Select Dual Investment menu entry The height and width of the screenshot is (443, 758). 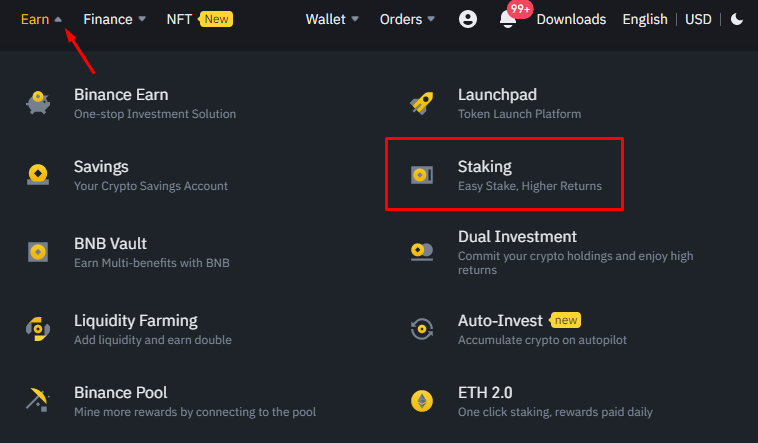tap(517, 237)
